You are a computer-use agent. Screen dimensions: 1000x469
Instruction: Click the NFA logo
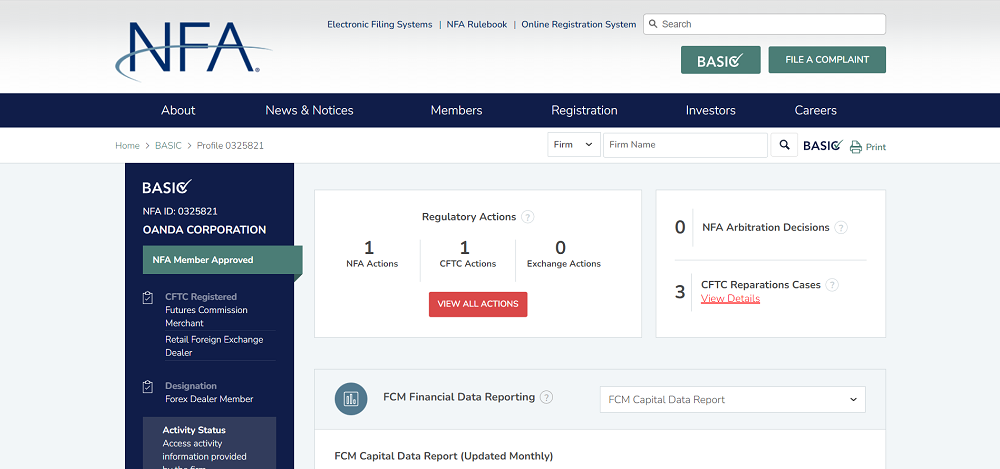click(x=193, y=51)
